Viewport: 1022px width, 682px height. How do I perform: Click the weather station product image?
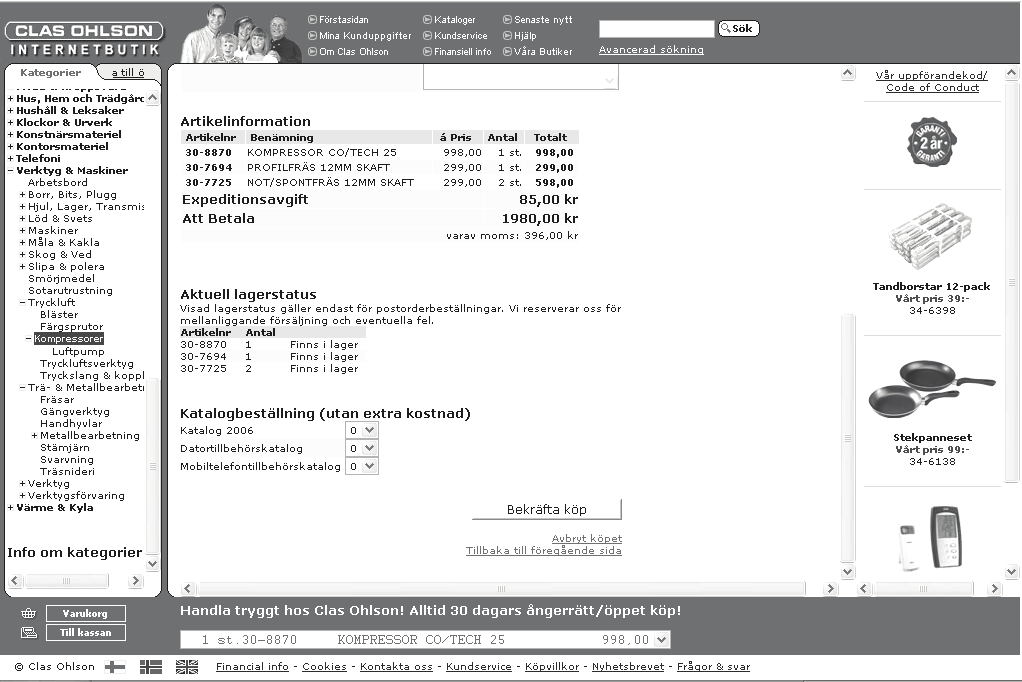931,538
